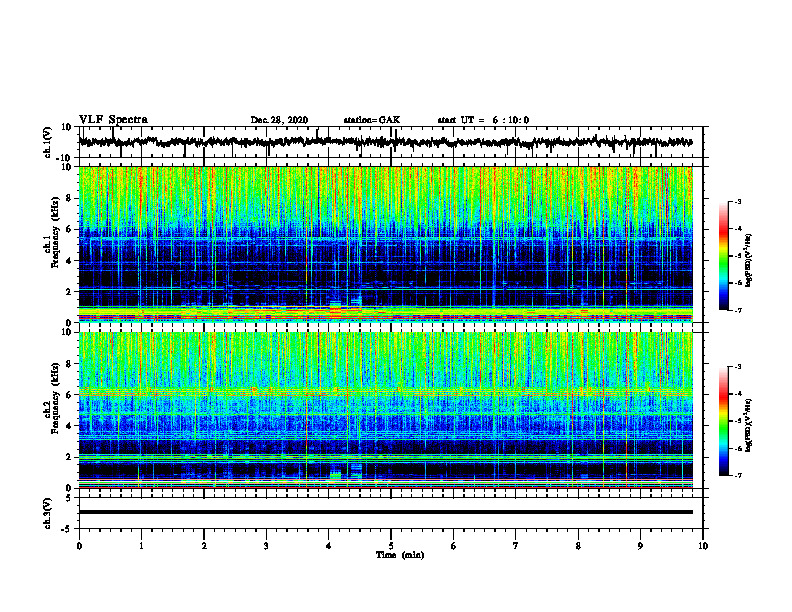The image size is (792, 612).
Task: Click the "station=GAK" header label
Action: 372,120
